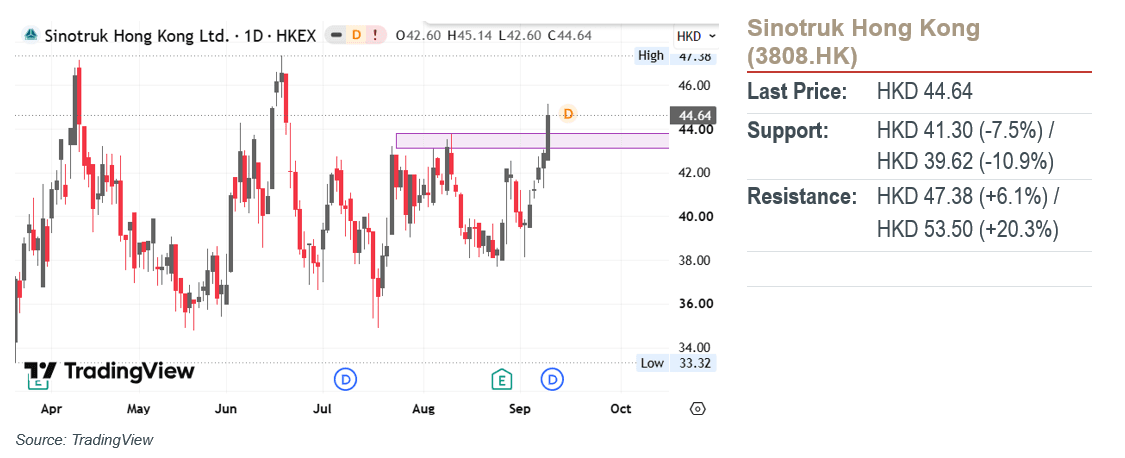Click the Sinotruk Hong Kong (3808.HK) heading

863,42
